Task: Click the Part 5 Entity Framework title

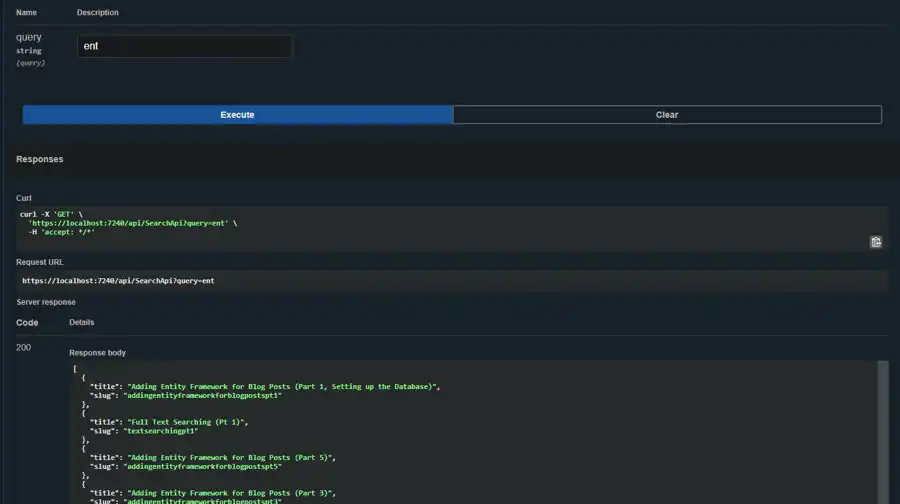Action: (x=231, y=457)
